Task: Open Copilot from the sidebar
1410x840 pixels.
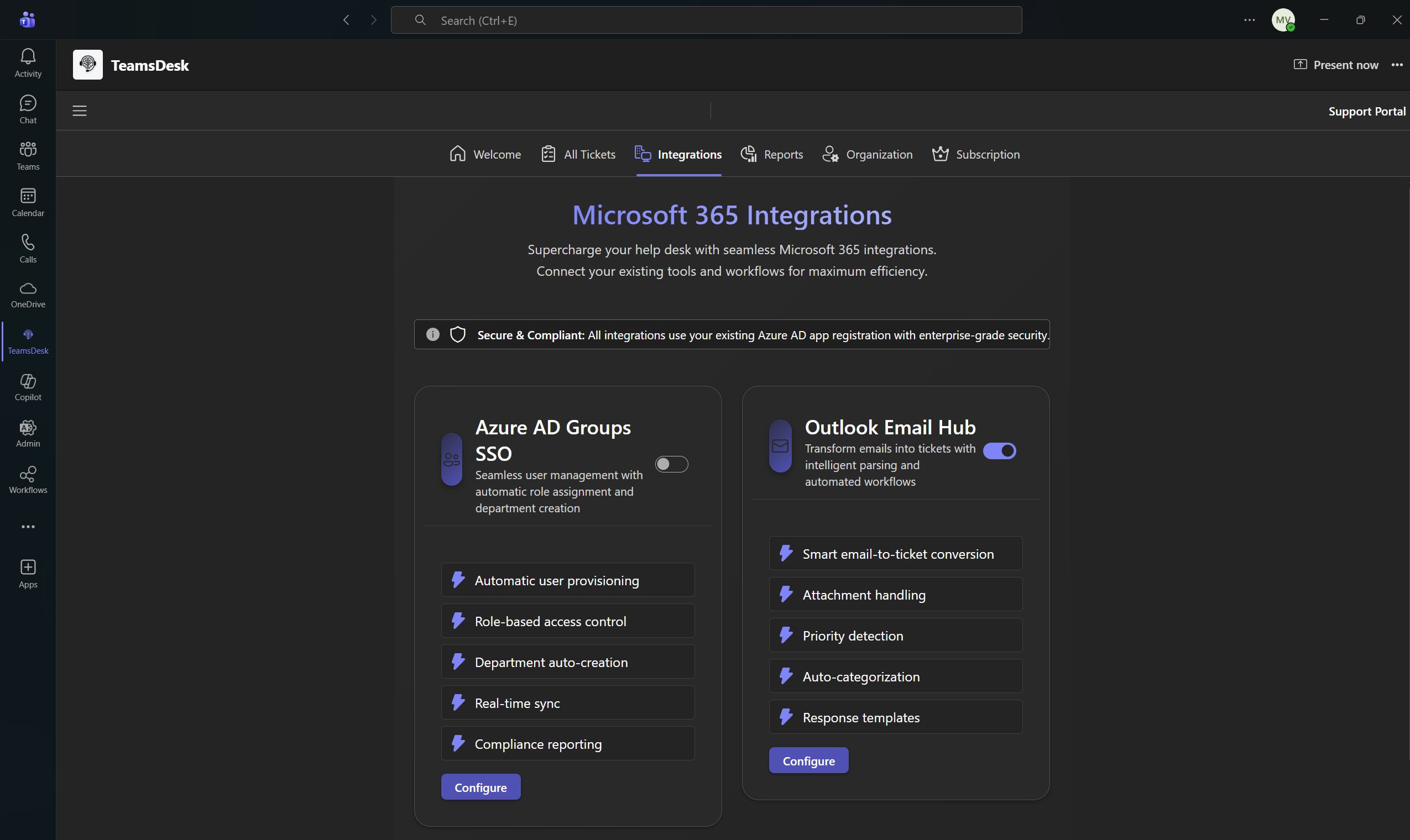Action: [28, 387]
